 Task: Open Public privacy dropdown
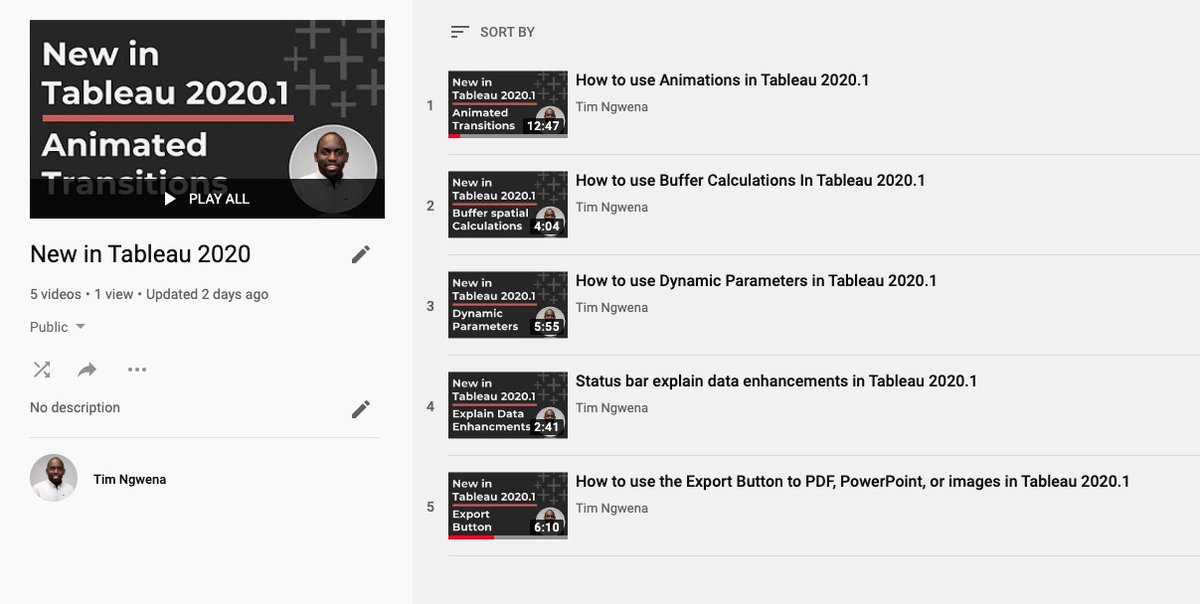tap(58, 327)
